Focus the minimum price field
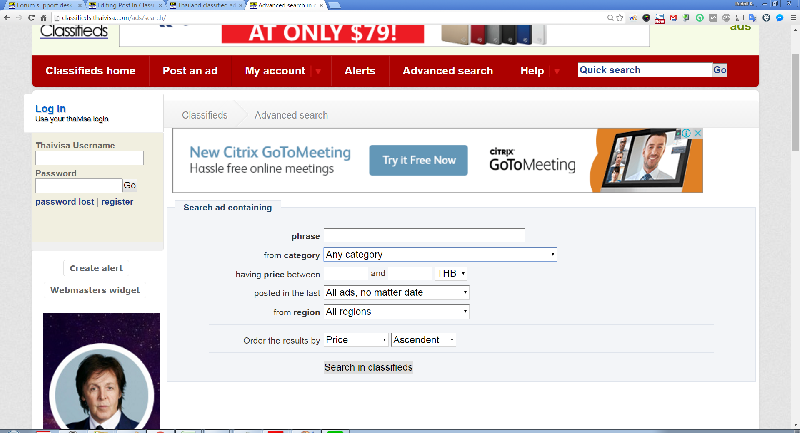 345,273
